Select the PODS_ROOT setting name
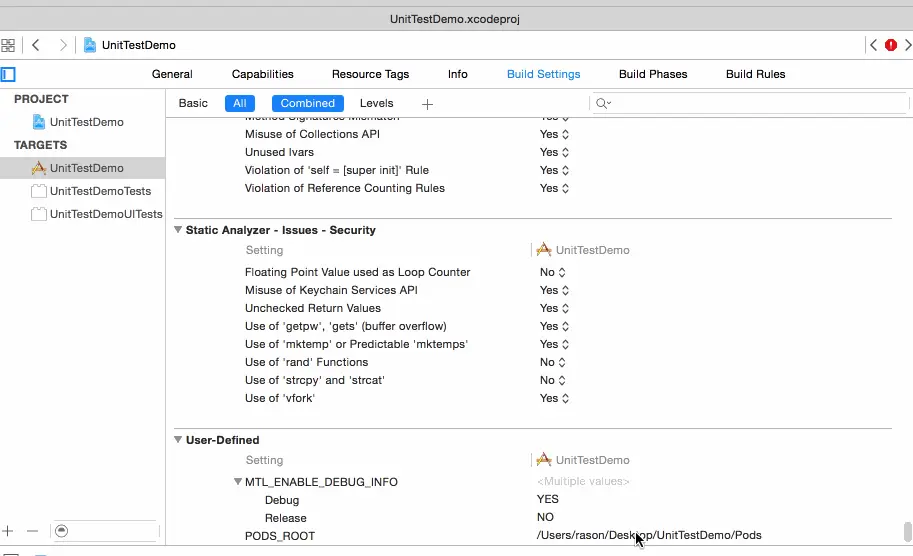The image size is (913, 556). (x=279, y=536)
